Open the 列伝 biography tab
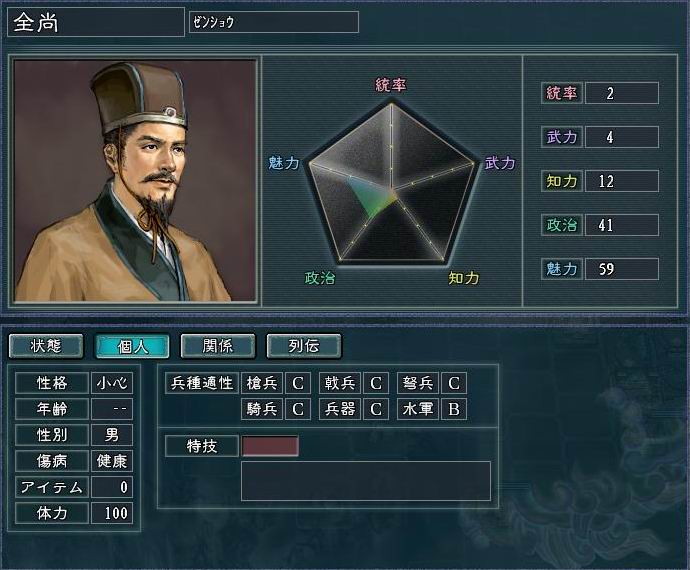The width and height of the screenshot is (690, 570). (304, 346)
